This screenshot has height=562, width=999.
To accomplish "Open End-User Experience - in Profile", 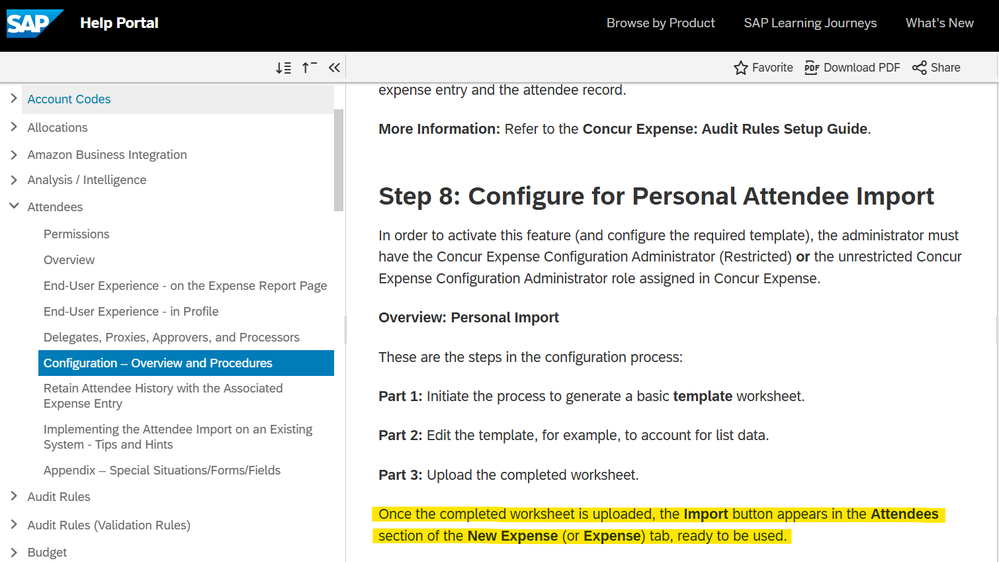I will pyautogui.click(x=131, y=312).
